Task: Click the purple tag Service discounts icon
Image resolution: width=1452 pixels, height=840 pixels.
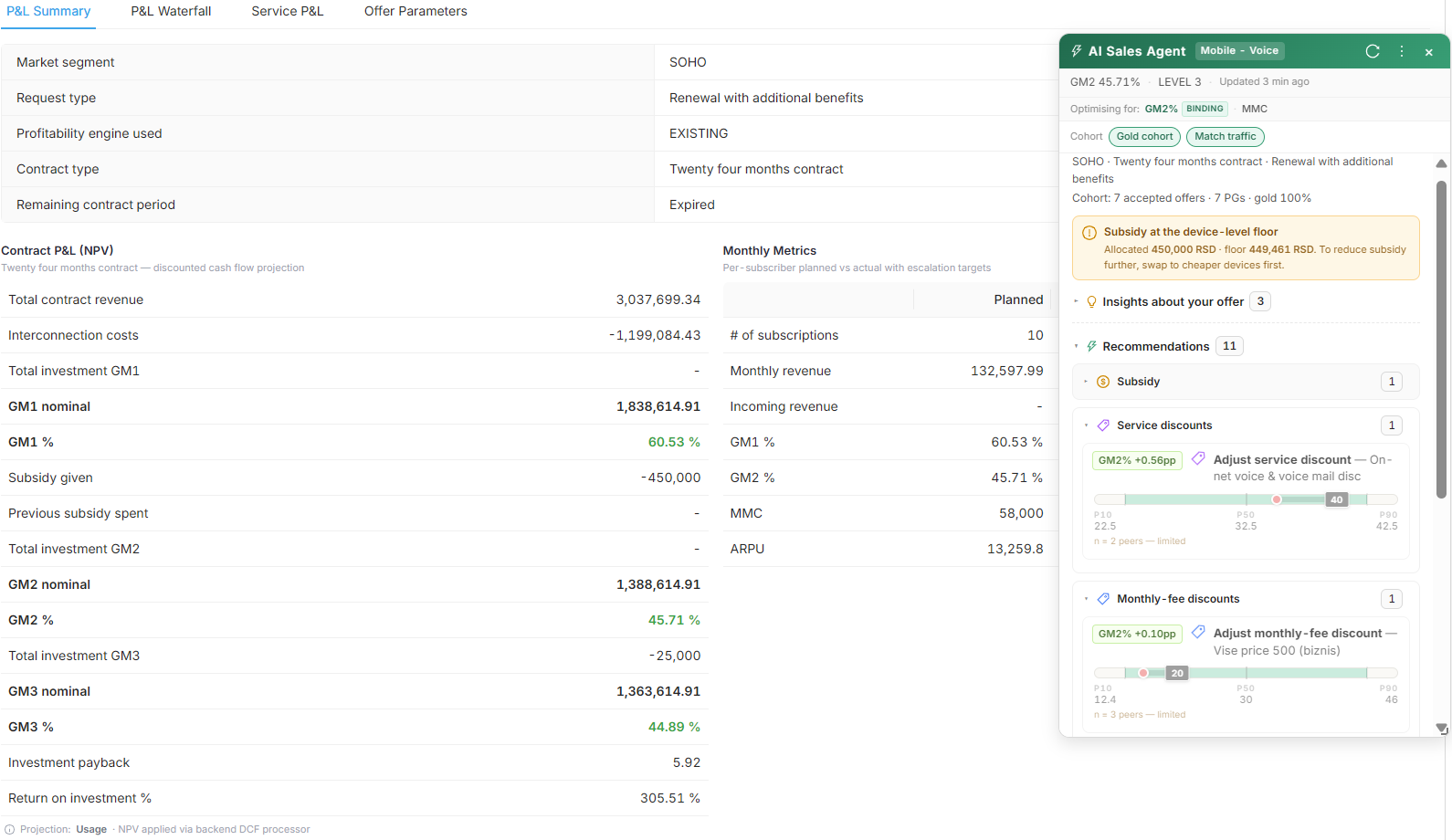Action: (1103, 425)
